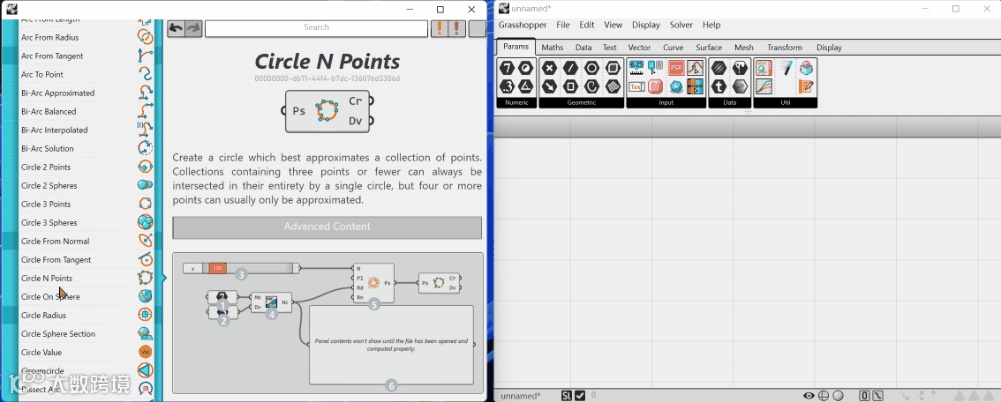The width and height of the screenshot is (1001, 402).
Task: Click the wireframe preview globe icon in status bar
Action: (824, 396)
